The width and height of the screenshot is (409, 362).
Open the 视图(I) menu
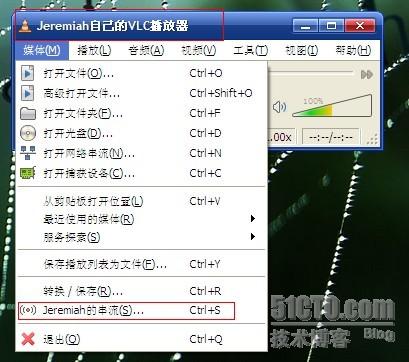tap(302, 50)
